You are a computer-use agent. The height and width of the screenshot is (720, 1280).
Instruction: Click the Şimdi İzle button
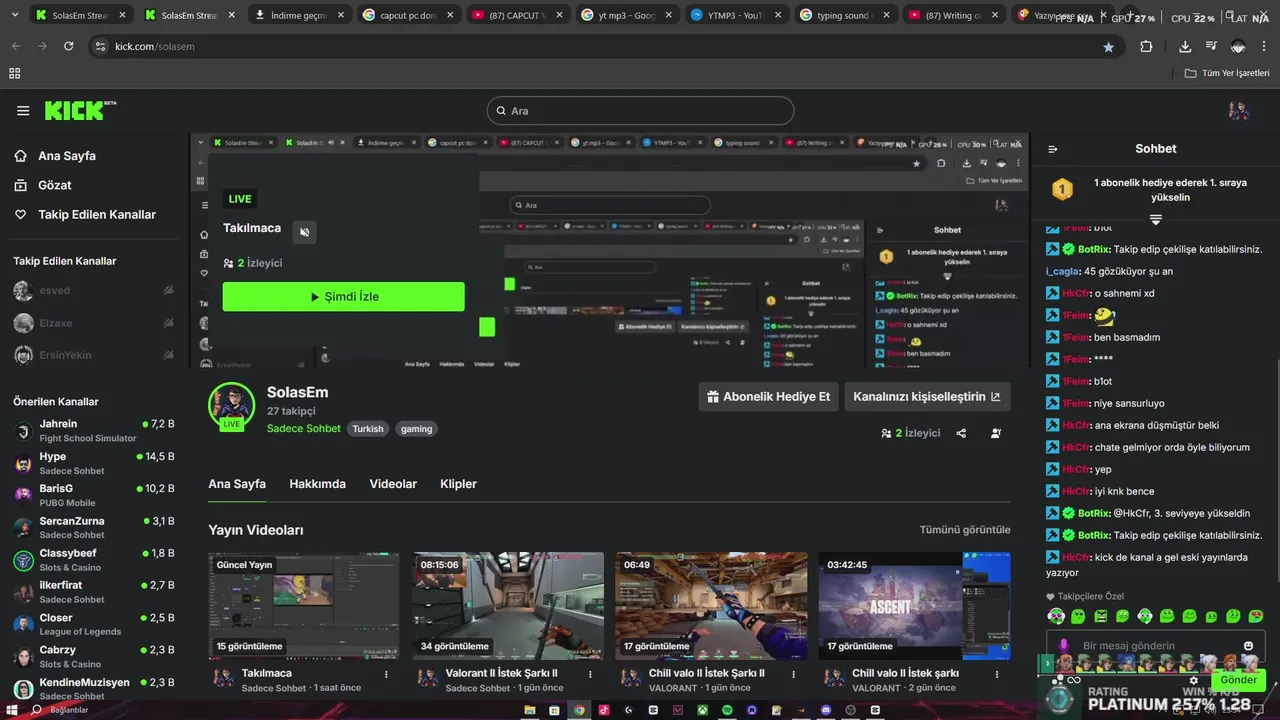coord(343,297)
